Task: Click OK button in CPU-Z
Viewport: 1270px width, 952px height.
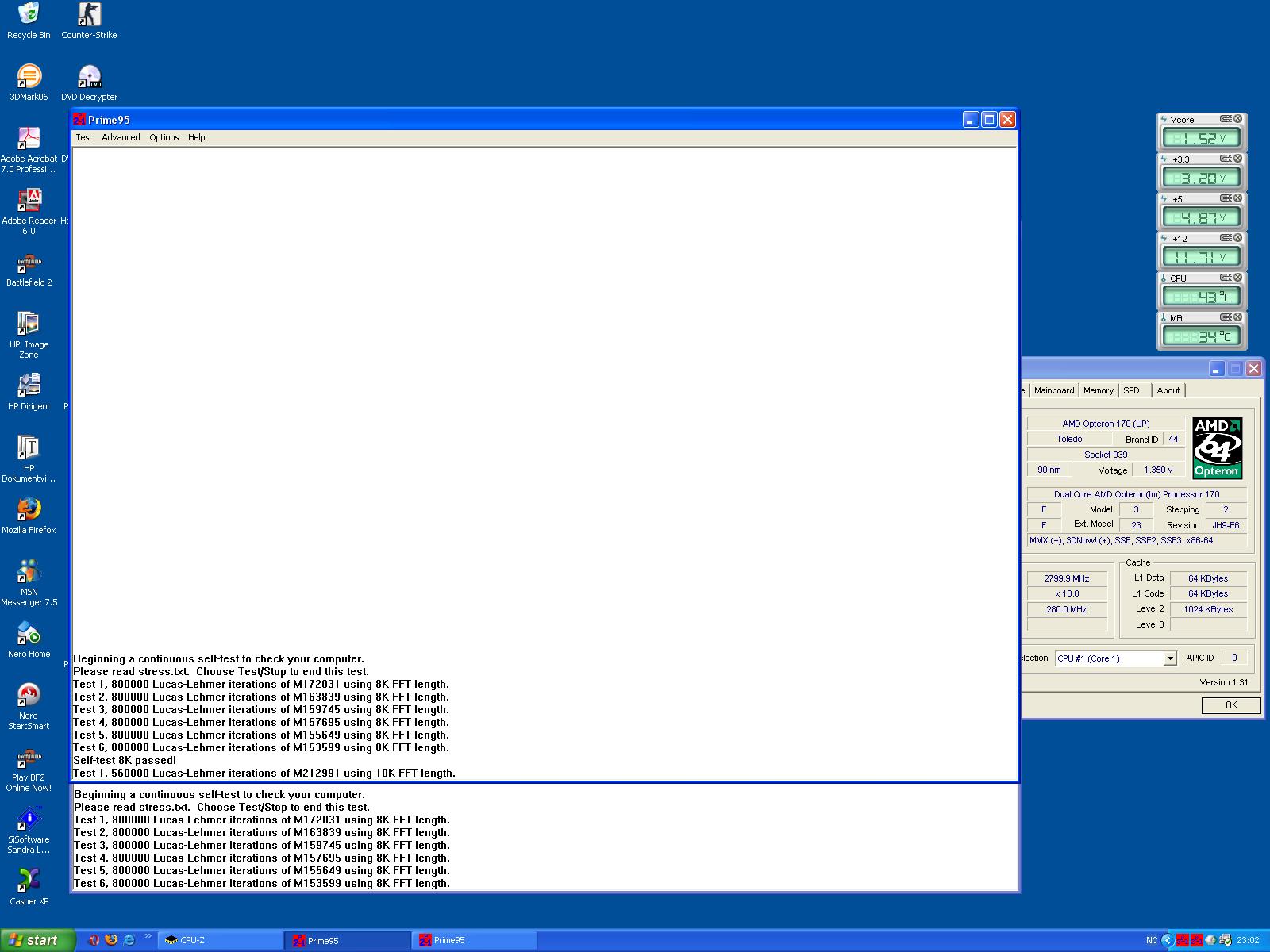Action: pyautogui.click(x=1231, y=705)
